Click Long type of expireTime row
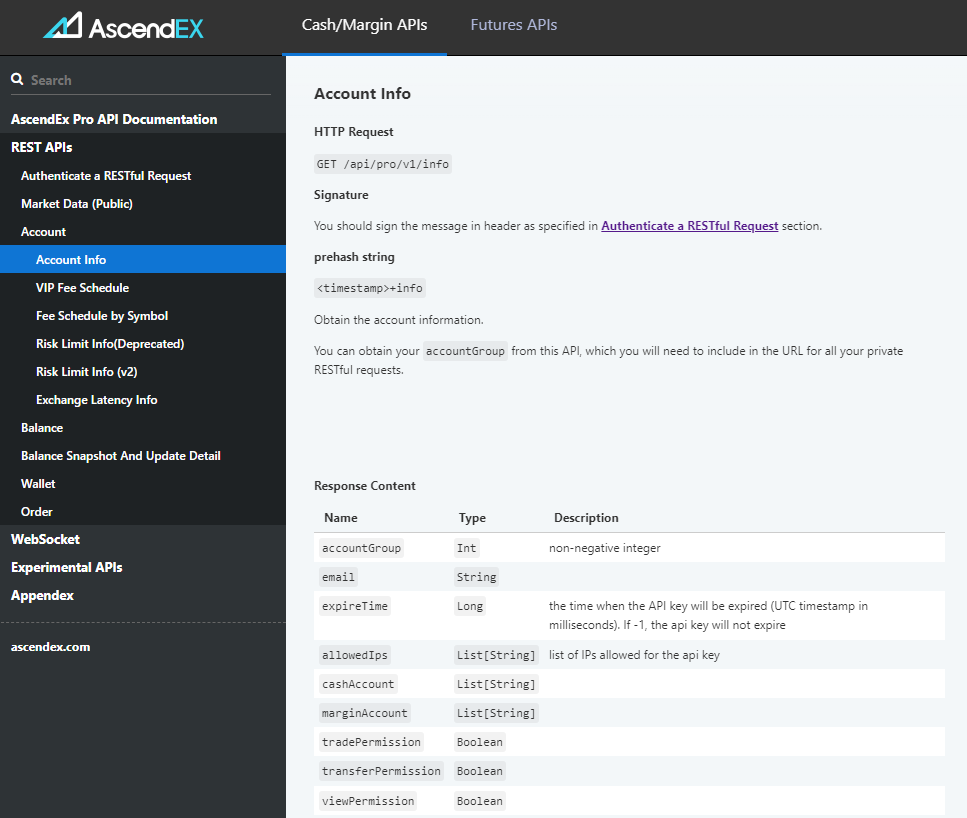 coord(470,606)
